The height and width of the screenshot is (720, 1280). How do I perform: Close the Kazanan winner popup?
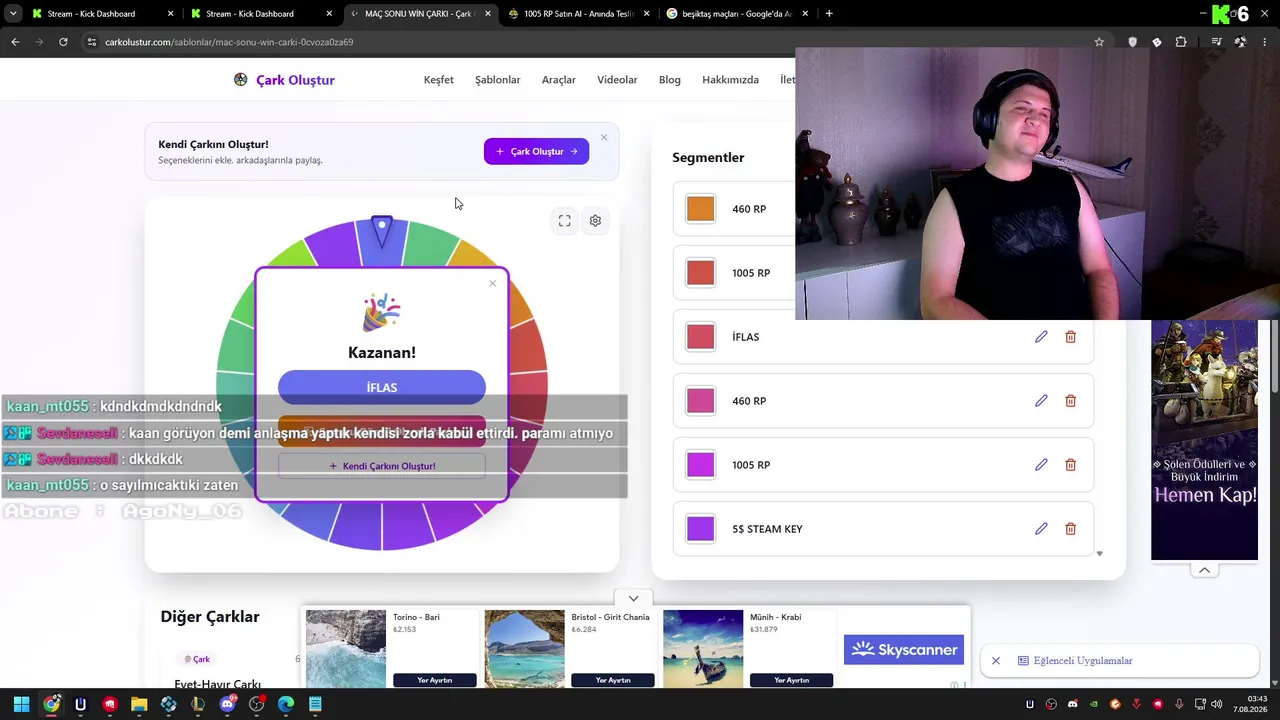coord(492,284)
